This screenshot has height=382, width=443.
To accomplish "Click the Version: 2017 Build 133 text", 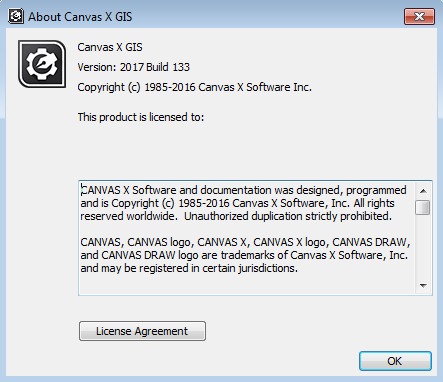I will 134,67.
